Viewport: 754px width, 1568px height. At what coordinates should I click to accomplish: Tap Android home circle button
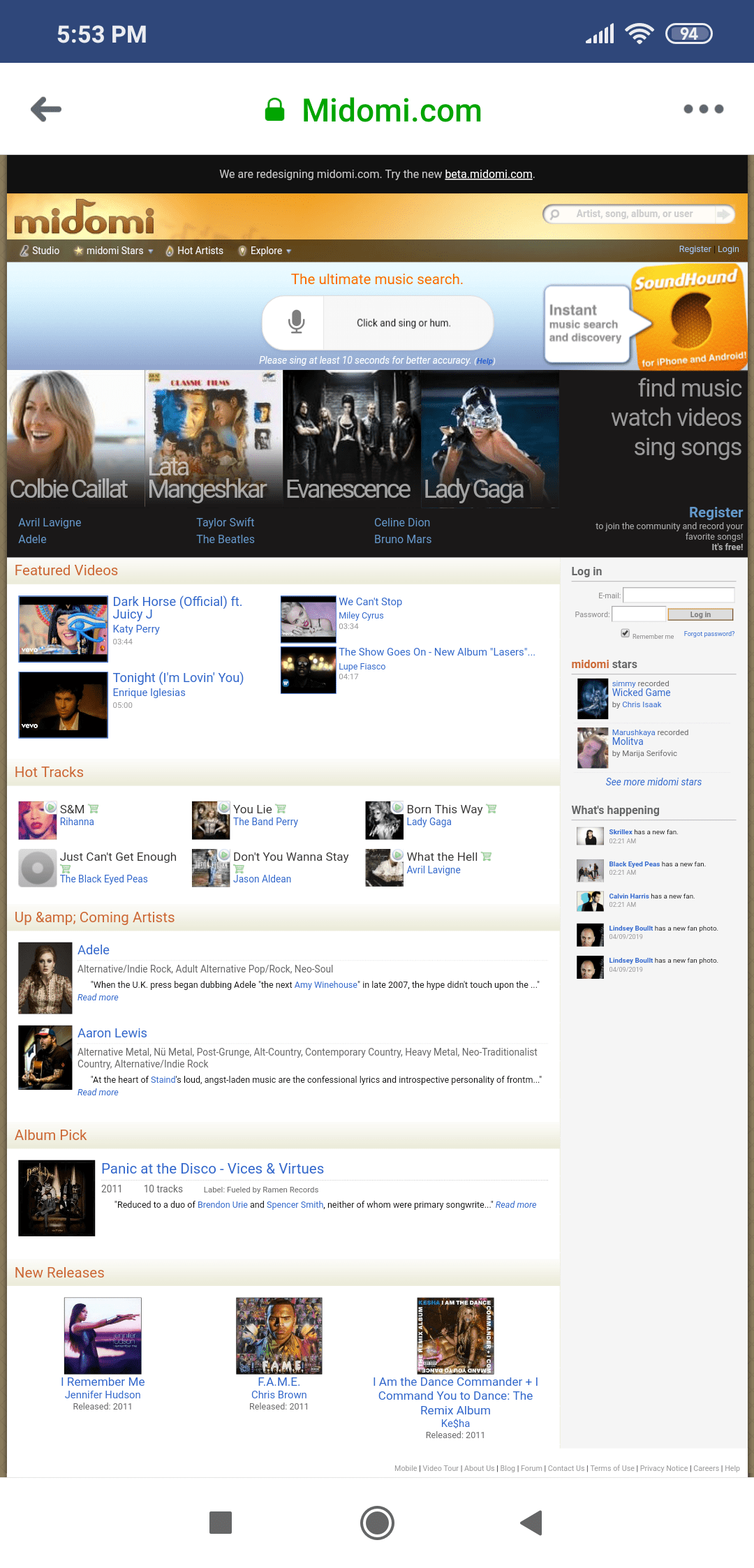tap(377, 1523)
